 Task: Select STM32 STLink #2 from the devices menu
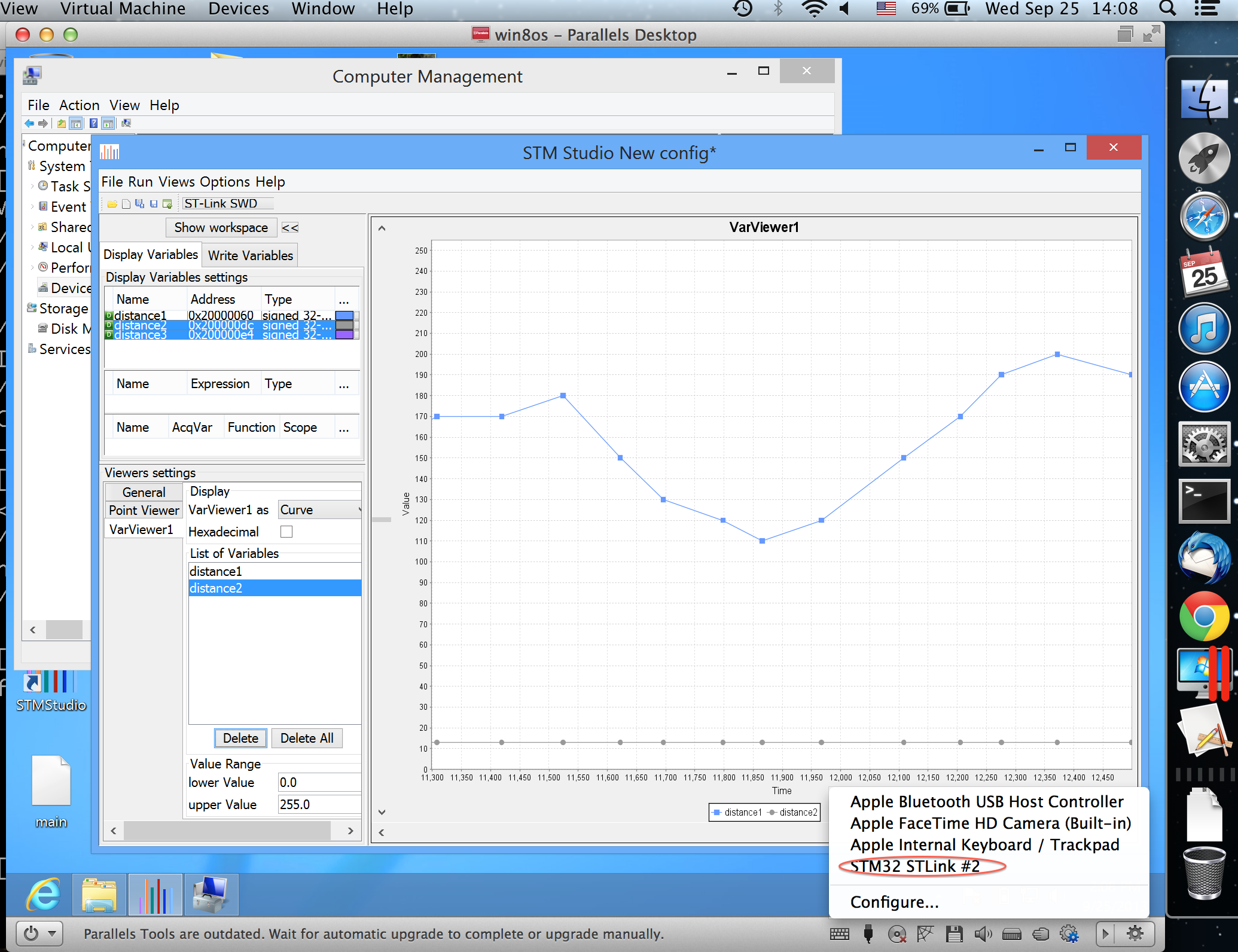point(914,866)
